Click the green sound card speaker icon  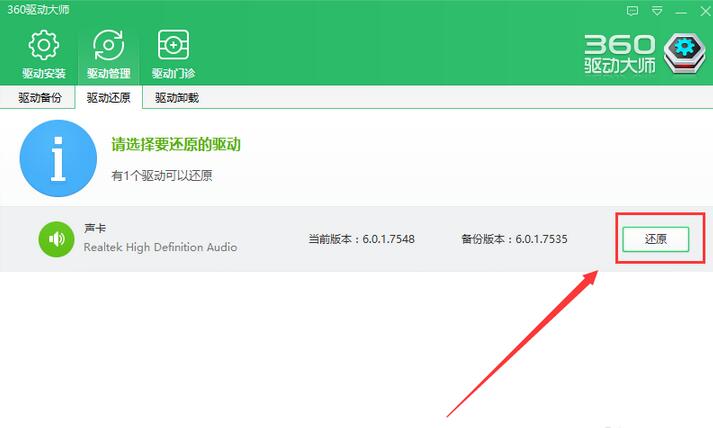[56, 239]
